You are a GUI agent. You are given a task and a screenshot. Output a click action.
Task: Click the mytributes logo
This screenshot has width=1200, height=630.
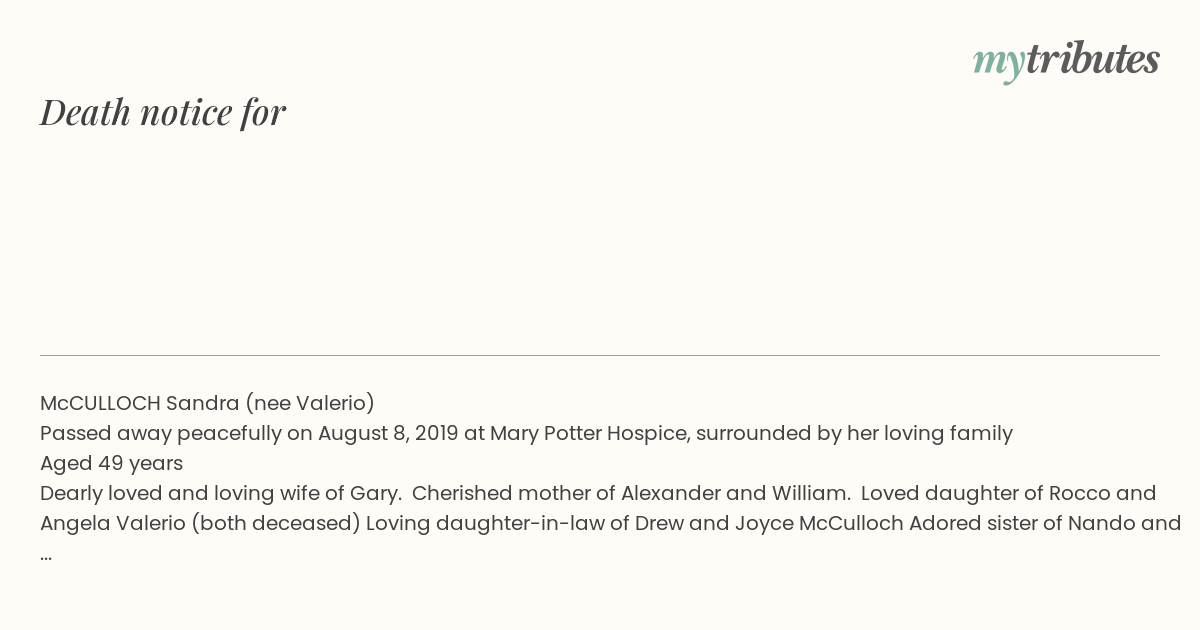click(x=1066, y=61)
